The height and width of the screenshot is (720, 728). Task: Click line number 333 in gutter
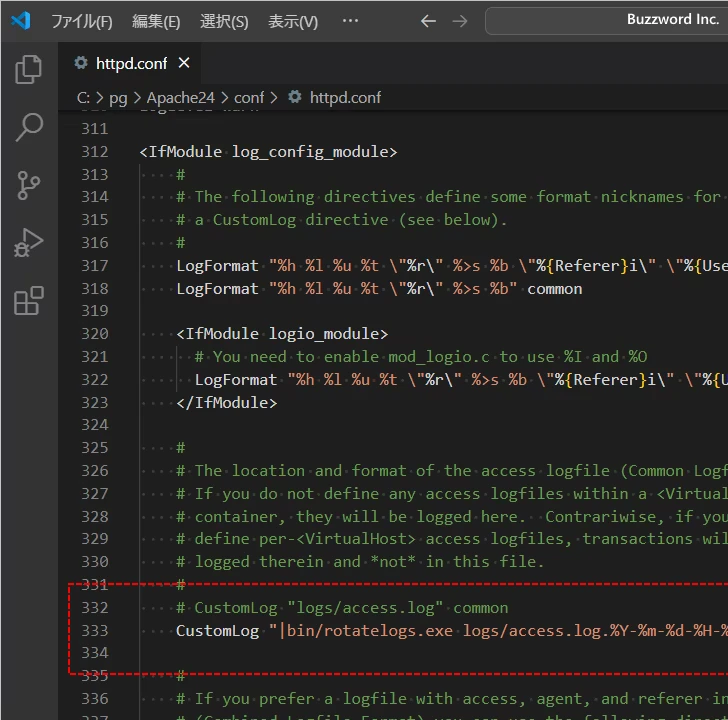(x=94, y=630)
